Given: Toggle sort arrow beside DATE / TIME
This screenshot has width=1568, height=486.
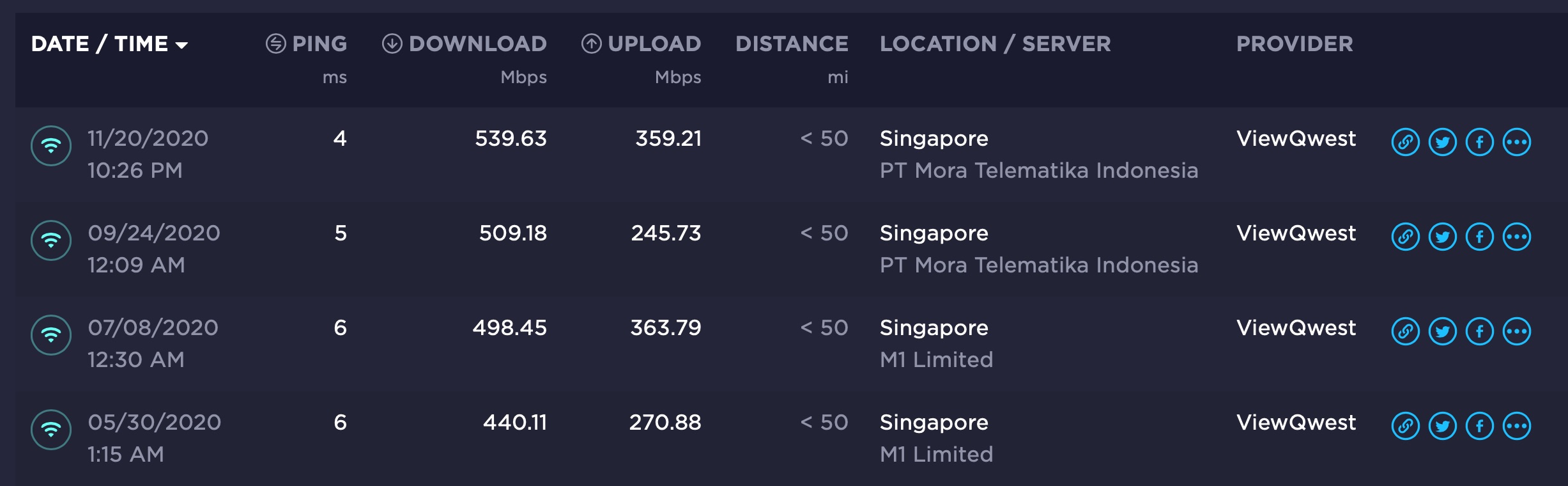Looking at the screenshot, I should pos(181,45).
